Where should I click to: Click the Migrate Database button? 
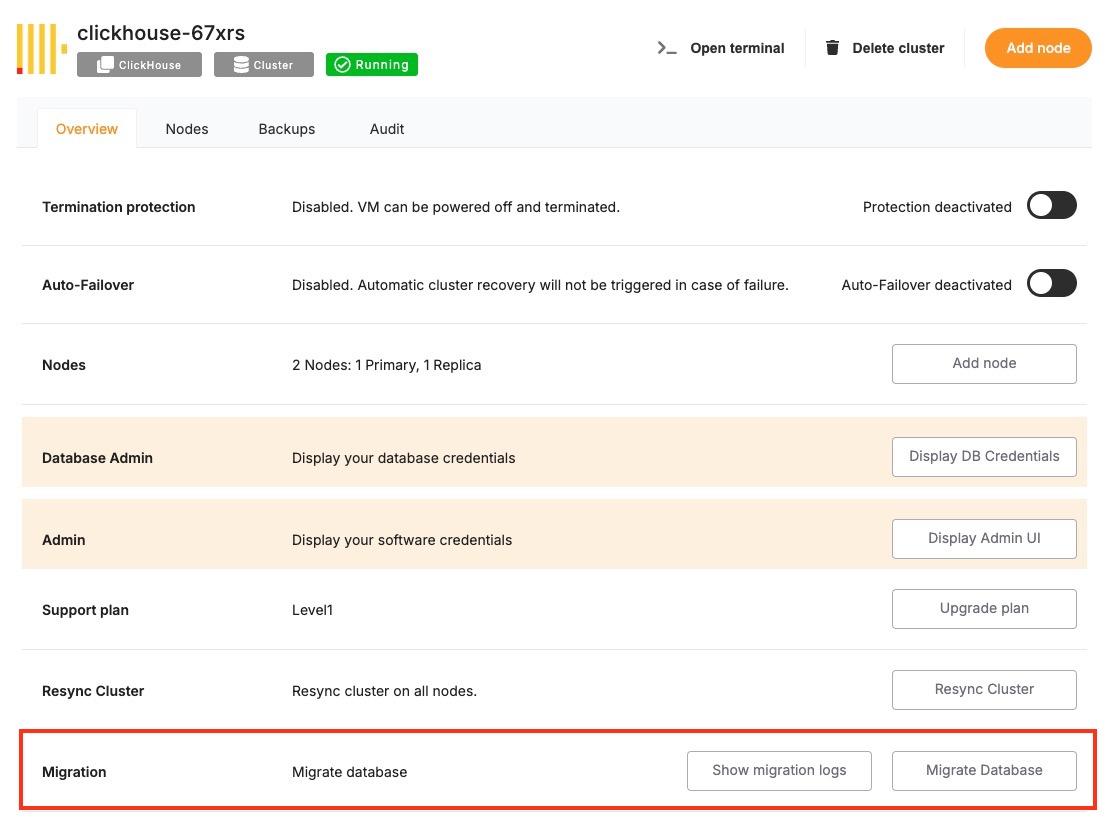[x=983, y=771]
